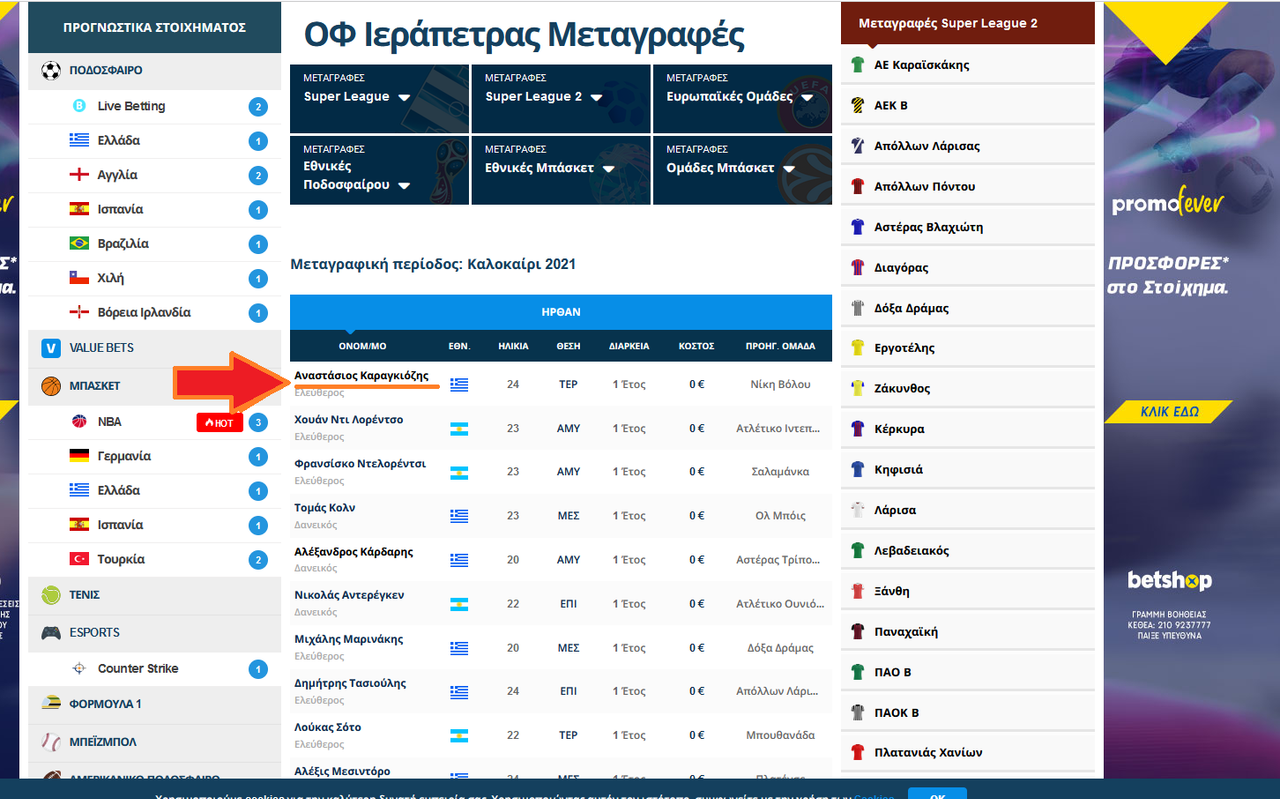This screenshot has height=799, width=1280.
Task: Click the Counter Strike crosshair icon
Action: (x=79, y=668)
